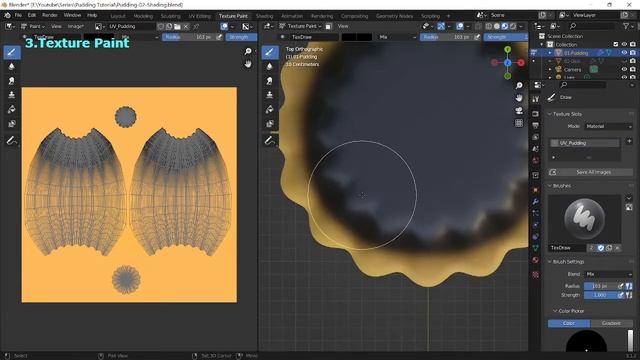Open the Blend Mix dropdown in Brush Settings
Viewport: 640px width, 360px height.
click(x=608, y=274)
